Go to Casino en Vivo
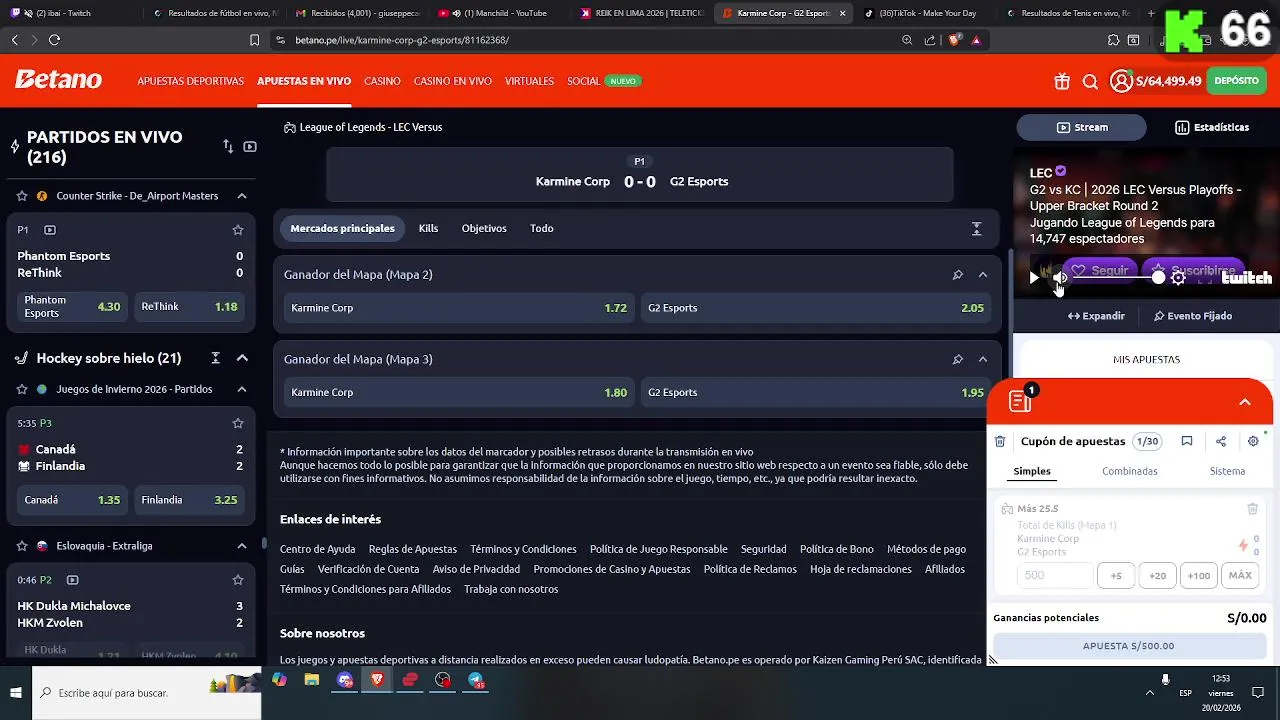Viewport: 1280px width, 720px height. tap(453, 81)
